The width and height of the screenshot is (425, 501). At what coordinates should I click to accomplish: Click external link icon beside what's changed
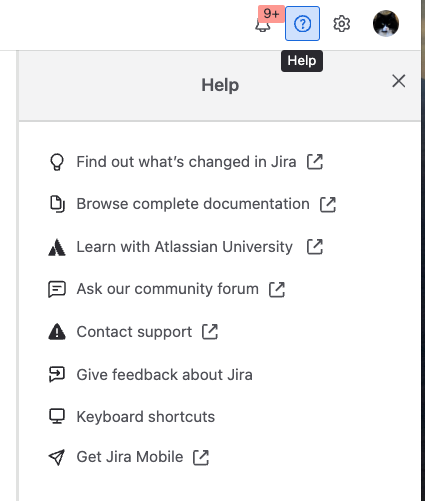click(315, 162)
